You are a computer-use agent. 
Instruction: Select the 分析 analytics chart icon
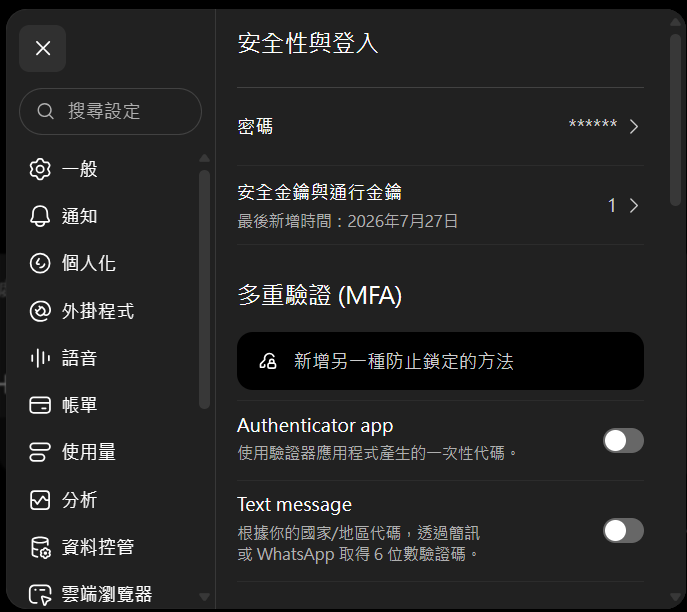click(40, 500)
